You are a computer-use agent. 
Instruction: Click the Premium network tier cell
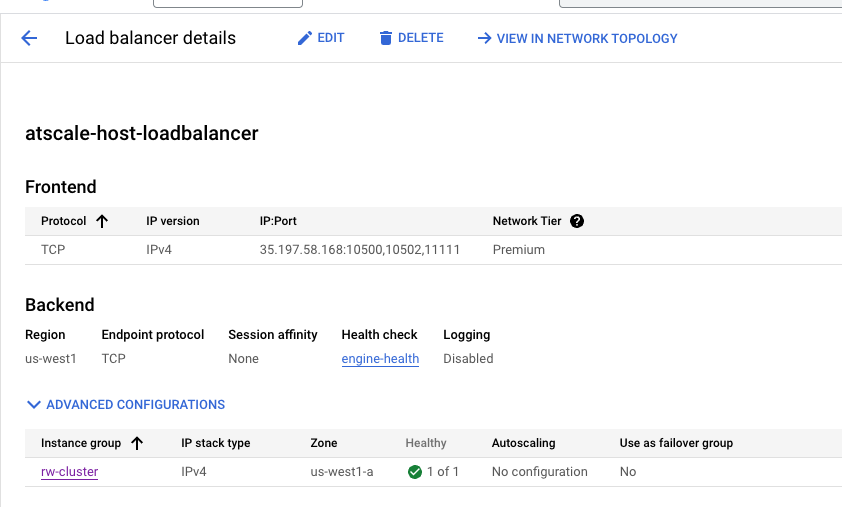(x=519, y=250)
